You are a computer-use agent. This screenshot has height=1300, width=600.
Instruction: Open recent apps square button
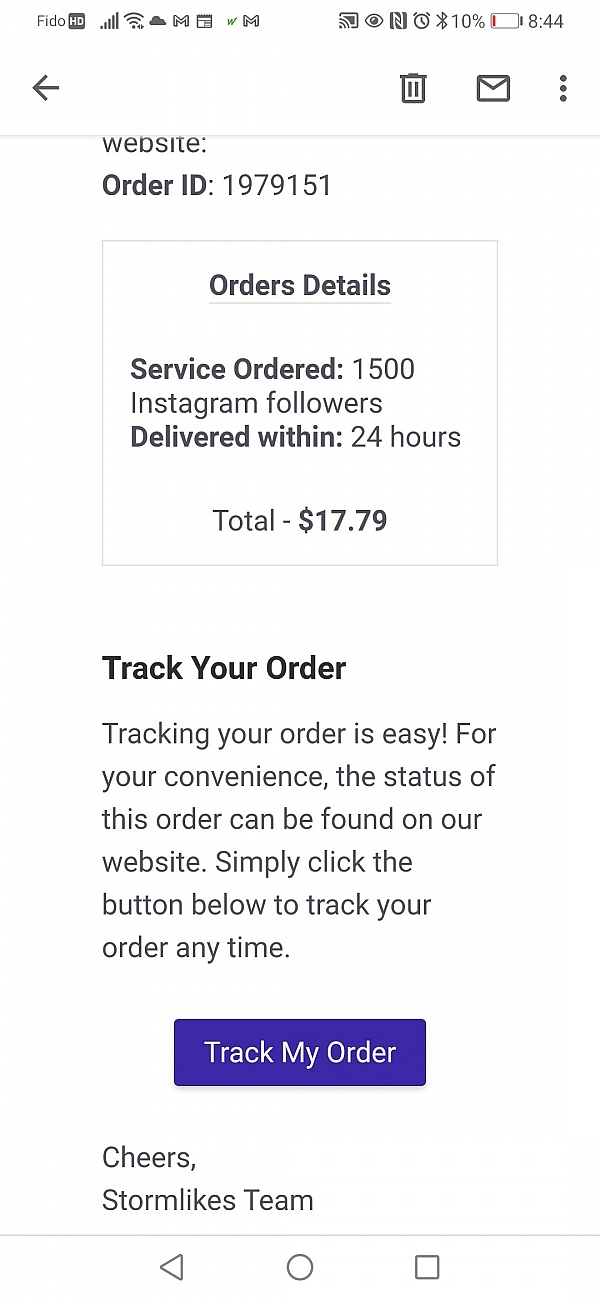427,1267
